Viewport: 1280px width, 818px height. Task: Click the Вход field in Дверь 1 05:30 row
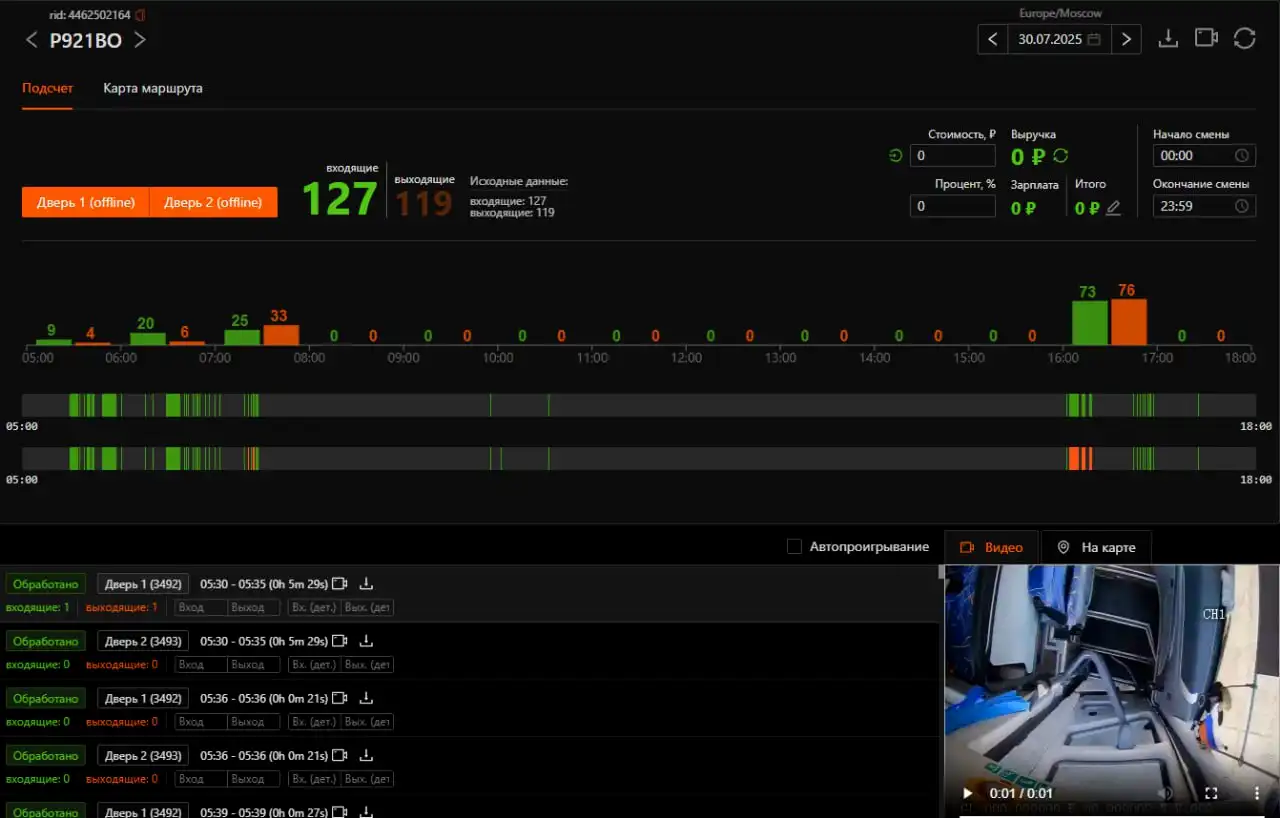(x=201, y=607)
